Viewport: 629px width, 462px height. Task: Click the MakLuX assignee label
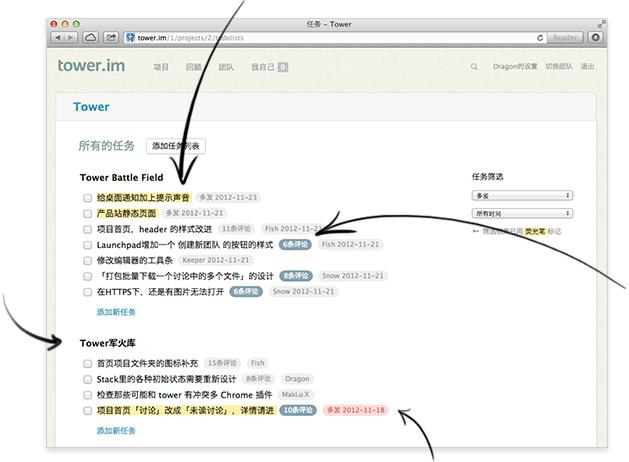295,394
